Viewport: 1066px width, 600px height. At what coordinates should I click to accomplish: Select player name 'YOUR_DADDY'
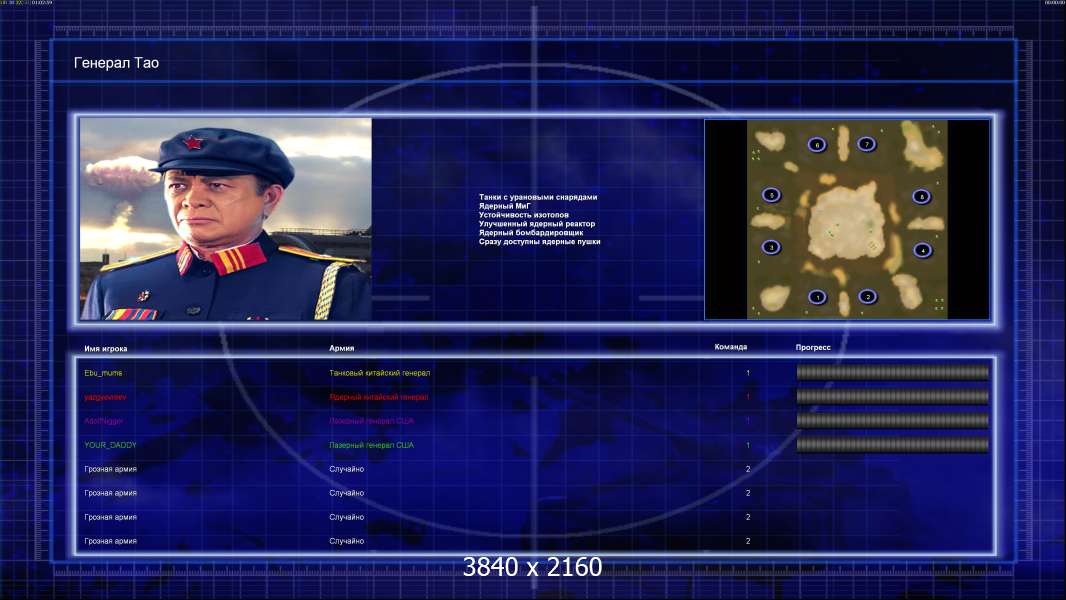110,445
